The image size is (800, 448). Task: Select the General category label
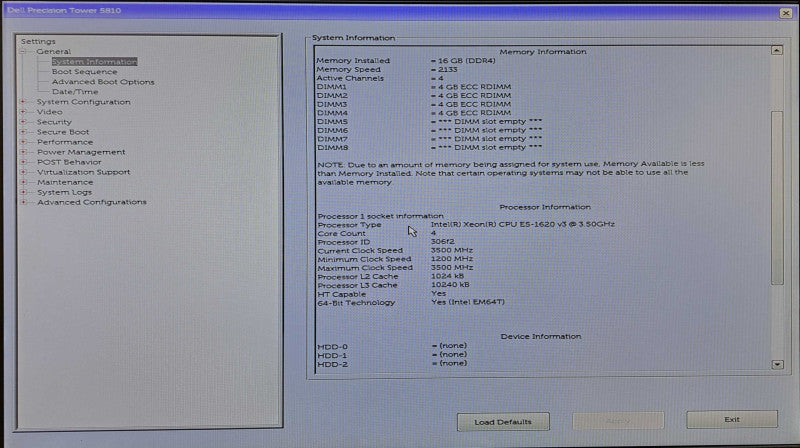click(53, 52)
